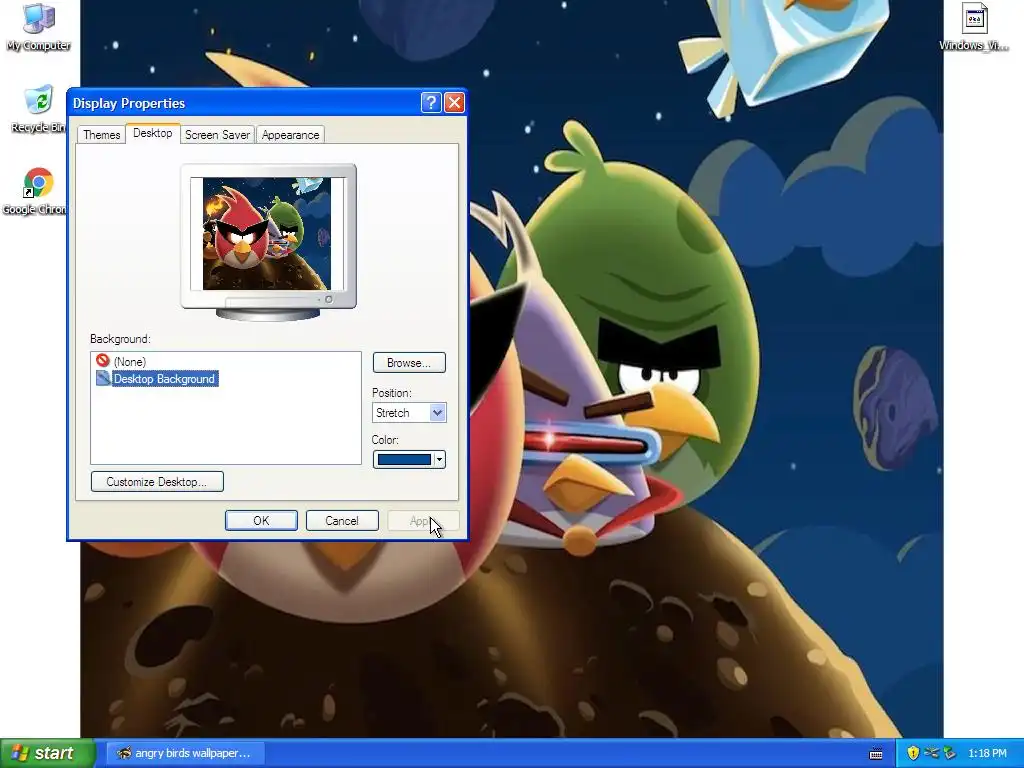Click the blue Color swatch
This screenshot has width=1024, height=768.
[404, 460]
